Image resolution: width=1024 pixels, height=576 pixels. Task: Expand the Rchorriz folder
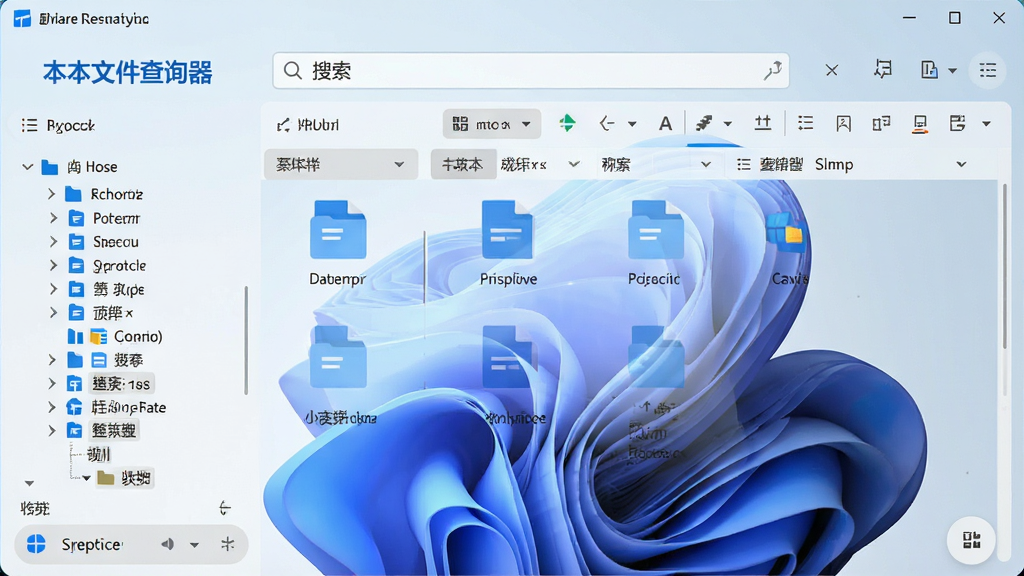click(x=52, y=194)
